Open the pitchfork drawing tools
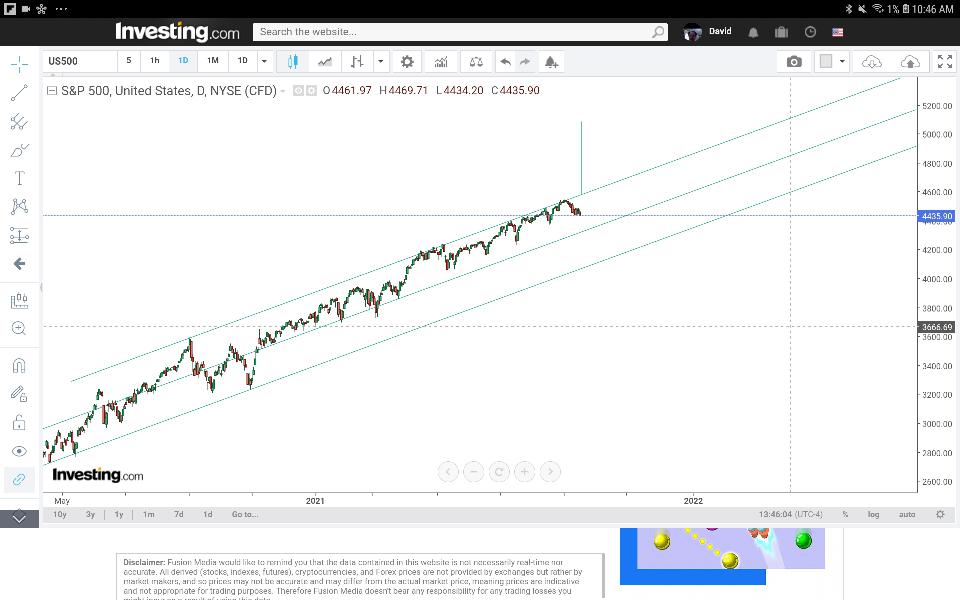Viewport: 960px width, 600px height. (x=19, y=122)
